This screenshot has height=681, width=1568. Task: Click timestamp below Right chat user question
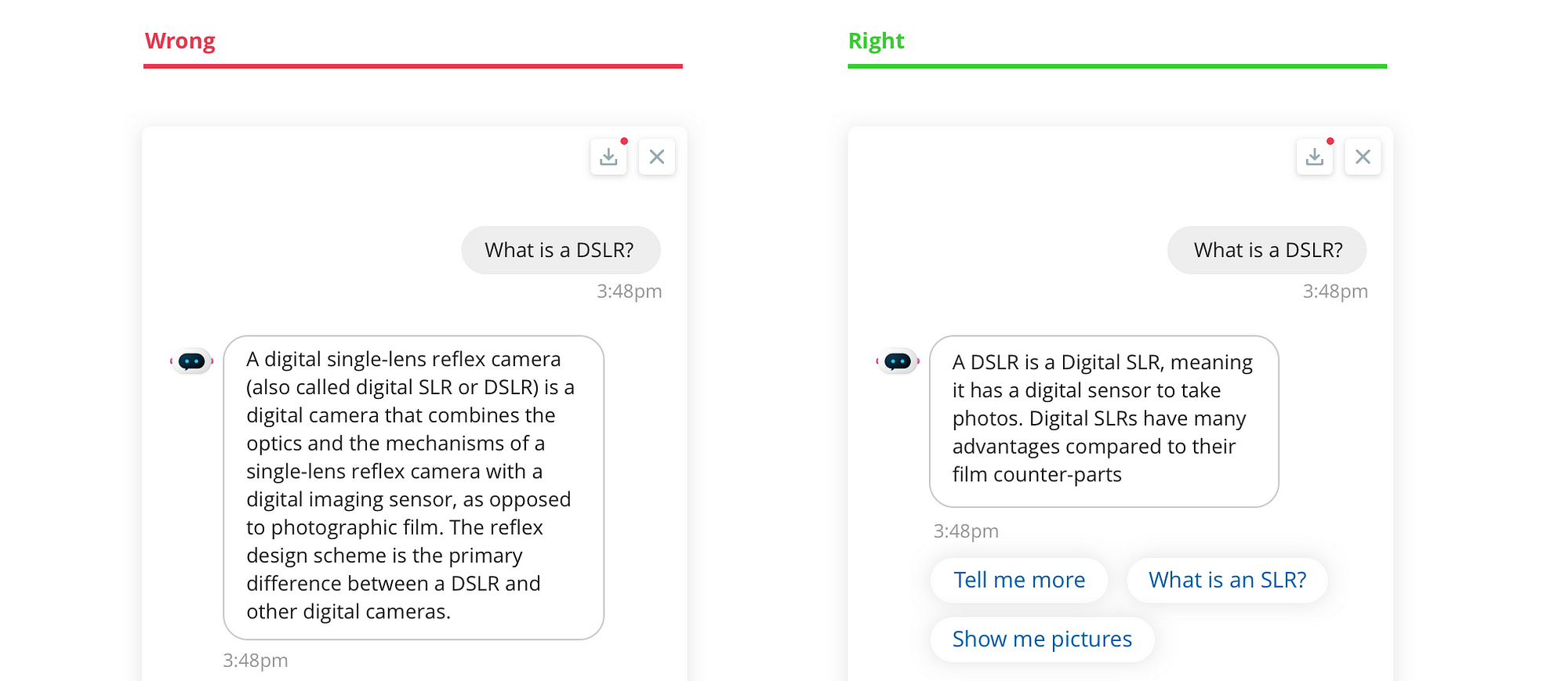(x=1335, y=292)
